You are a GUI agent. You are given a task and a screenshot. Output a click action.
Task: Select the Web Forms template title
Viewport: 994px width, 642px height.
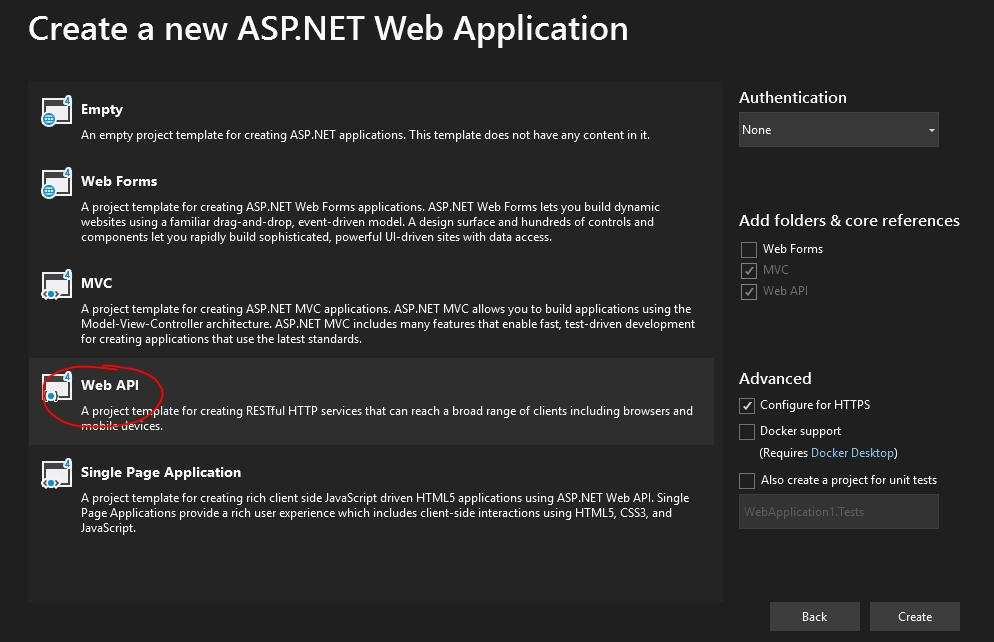[119, 181]
